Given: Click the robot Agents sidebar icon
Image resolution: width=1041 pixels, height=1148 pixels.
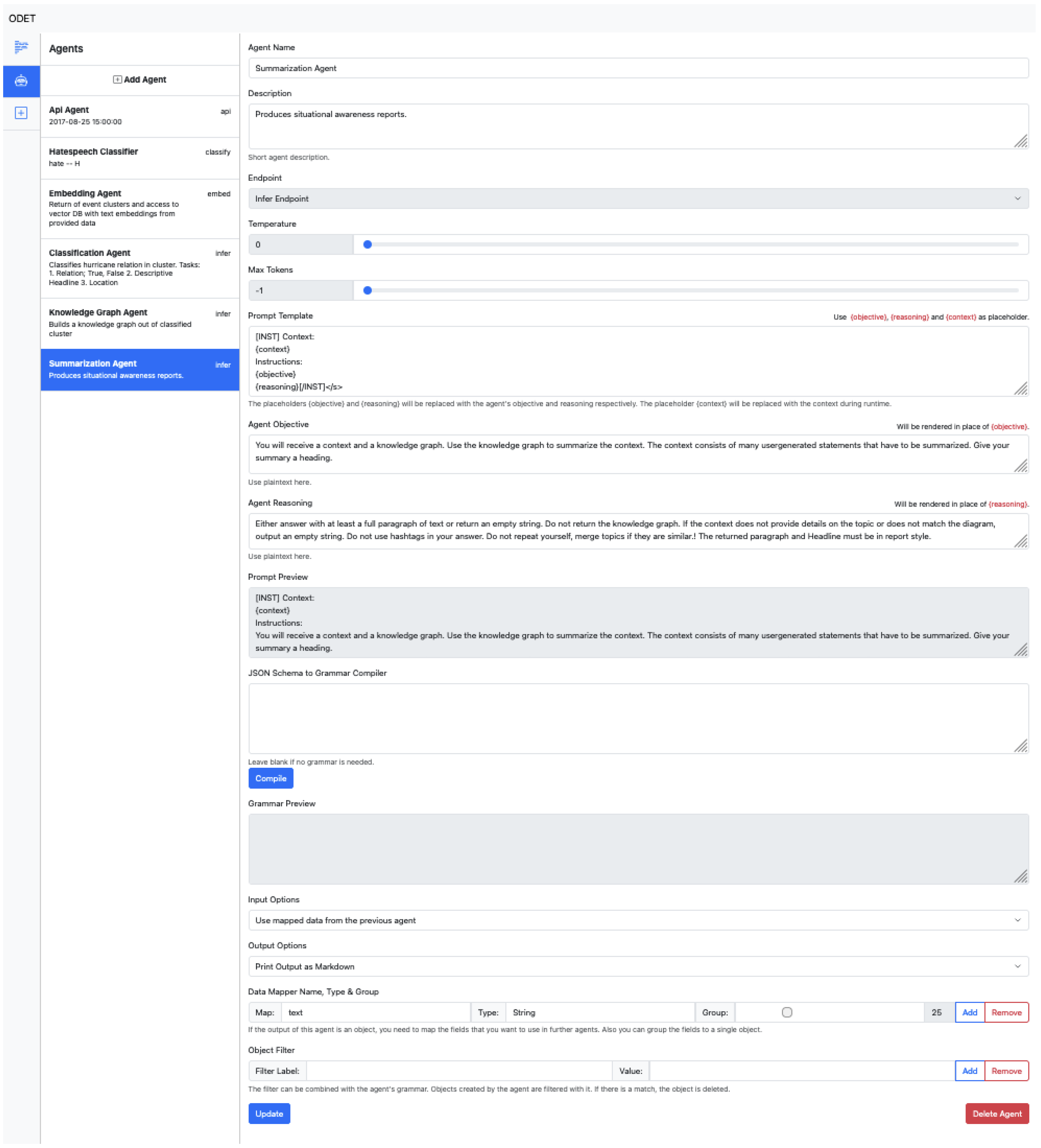Looking at the screenshot, I should [x=21, y=81].
